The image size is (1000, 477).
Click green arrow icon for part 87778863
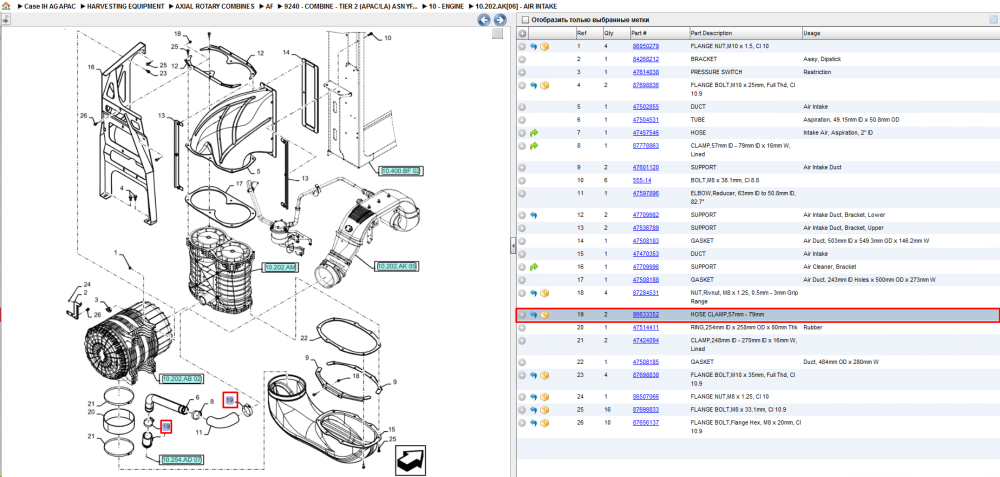(534, 146)
